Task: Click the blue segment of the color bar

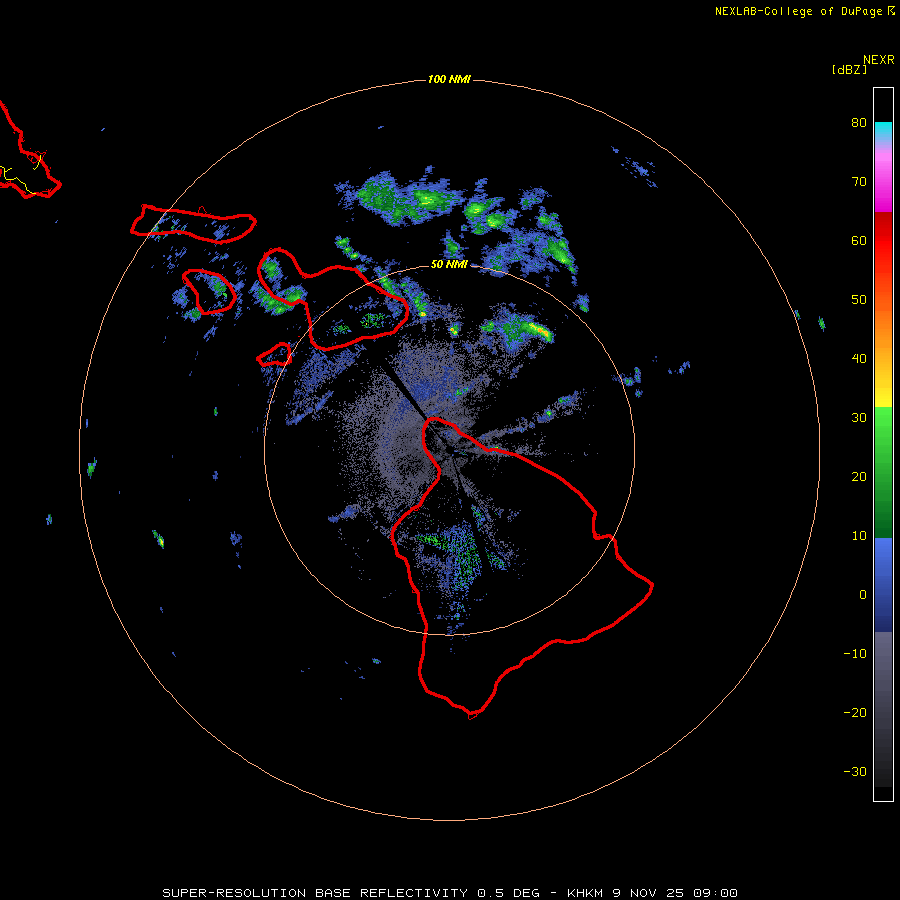Action: pos(883,585)
